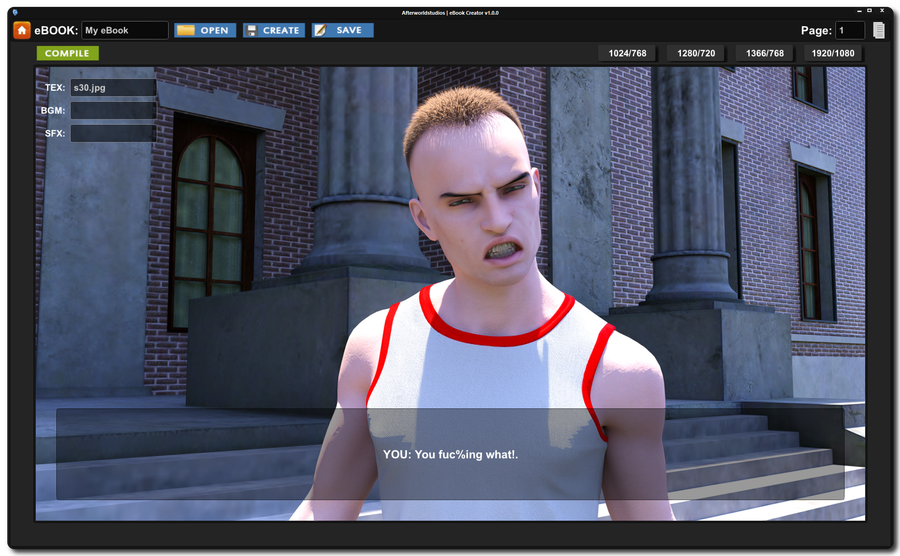Click the page document icon beside Page field

[x=878, y=30]
